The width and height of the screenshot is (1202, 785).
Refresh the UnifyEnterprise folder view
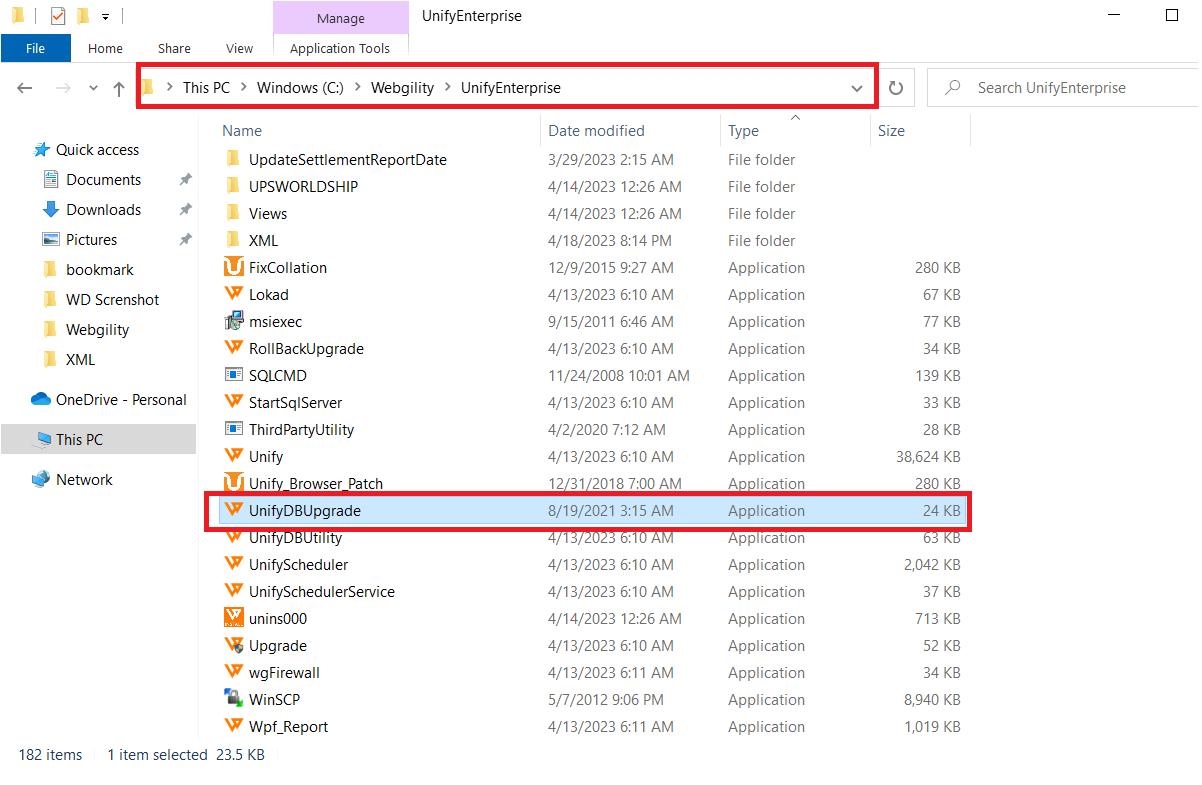896,88
